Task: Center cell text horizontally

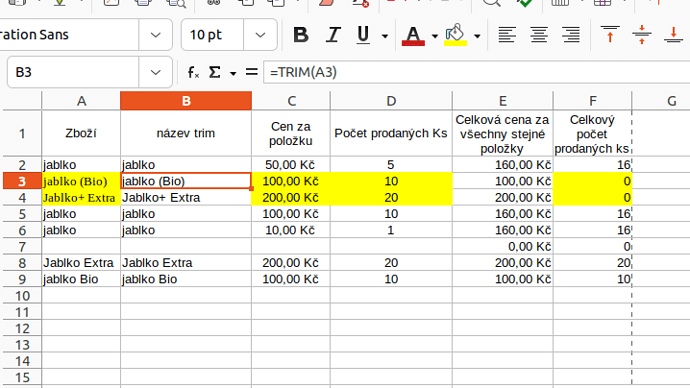Action: 539,35
